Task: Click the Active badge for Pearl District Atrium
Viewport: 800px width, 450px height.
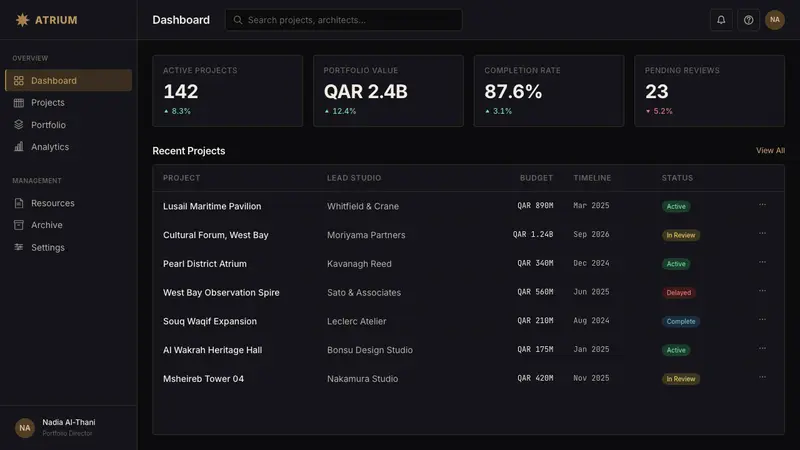Action: pos(676,264)
